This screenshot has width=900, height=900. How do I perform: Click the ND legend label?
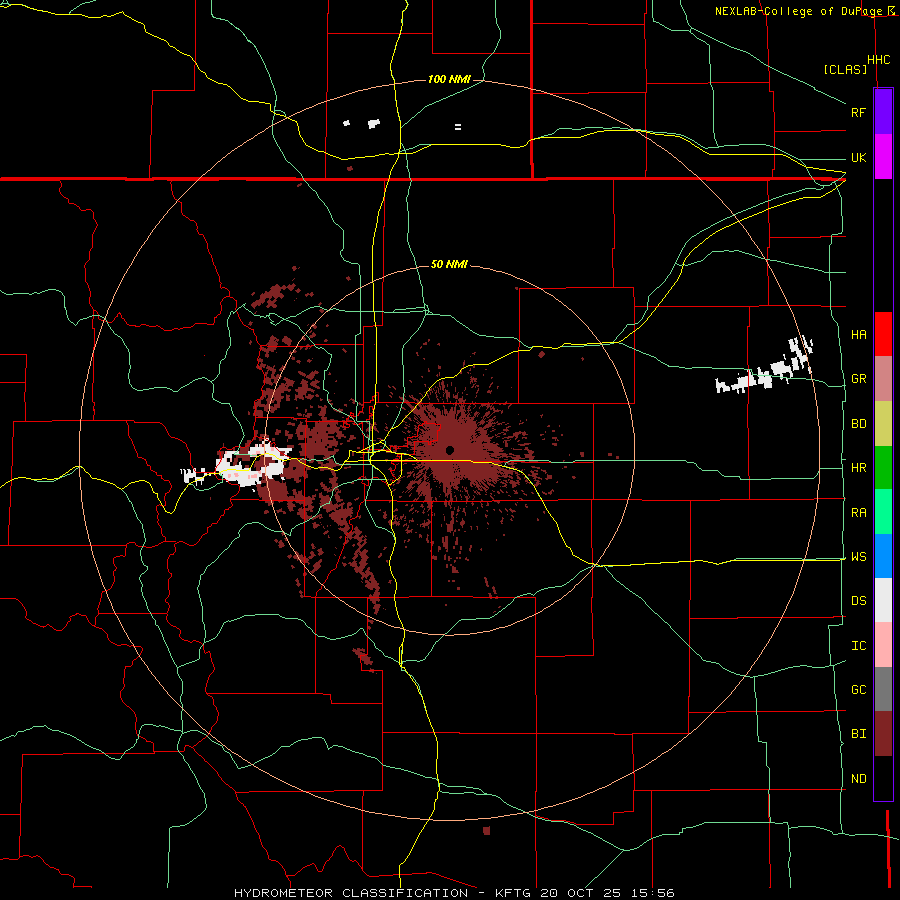tap(858, 778)
